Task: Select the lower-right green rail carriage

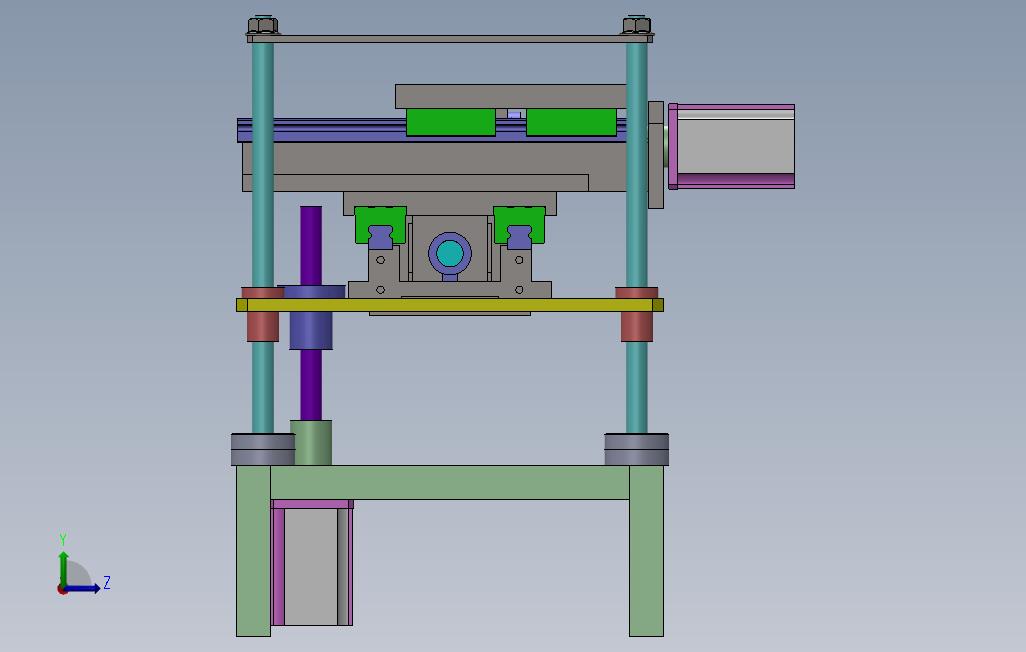Action: click(x=519, y=225)
